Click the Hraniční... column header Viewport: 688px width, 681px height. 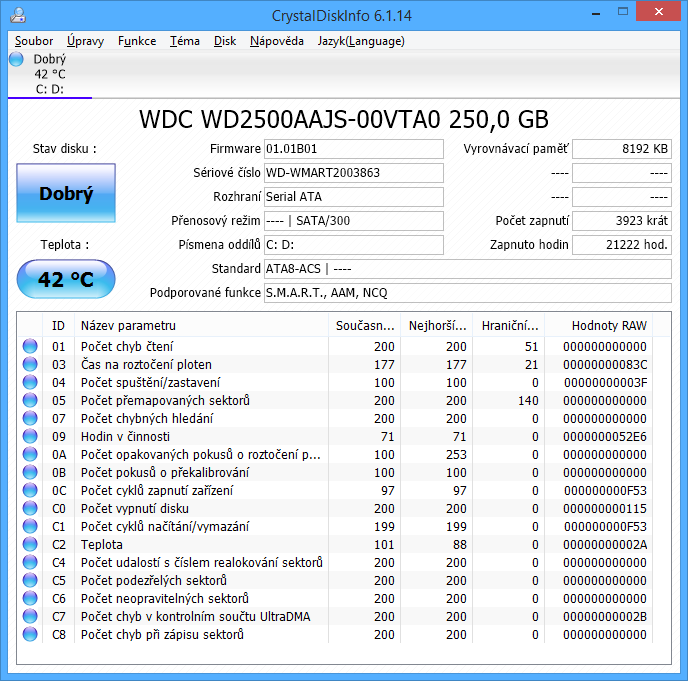(509, 326)
